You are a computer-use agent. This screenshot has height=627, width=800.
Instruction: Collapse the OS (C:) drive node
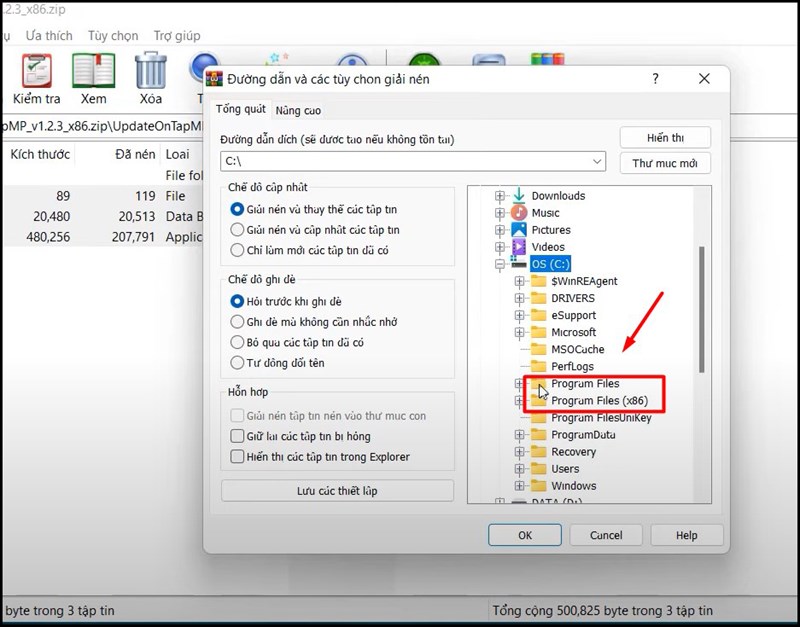(x=500, y=264)
